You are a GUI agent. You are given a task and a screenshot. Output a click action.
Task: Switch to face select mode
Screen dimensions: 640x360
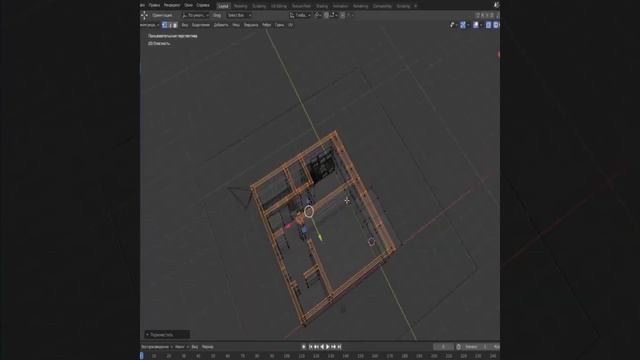pos(175,25)
